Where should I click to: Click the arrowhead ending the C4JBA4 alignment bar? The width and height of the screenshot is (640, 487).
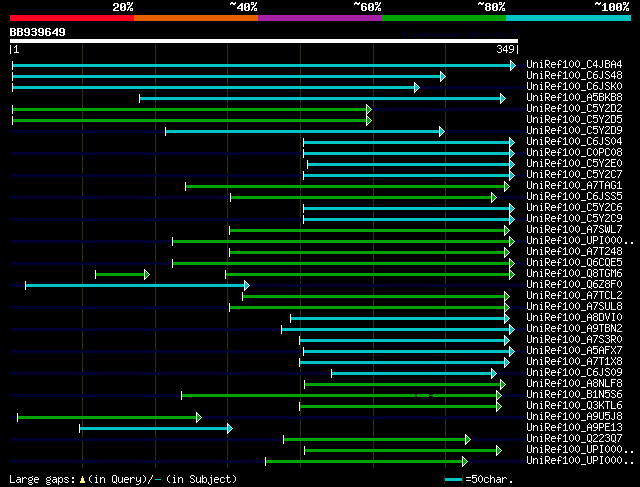[x=513, y=65]
